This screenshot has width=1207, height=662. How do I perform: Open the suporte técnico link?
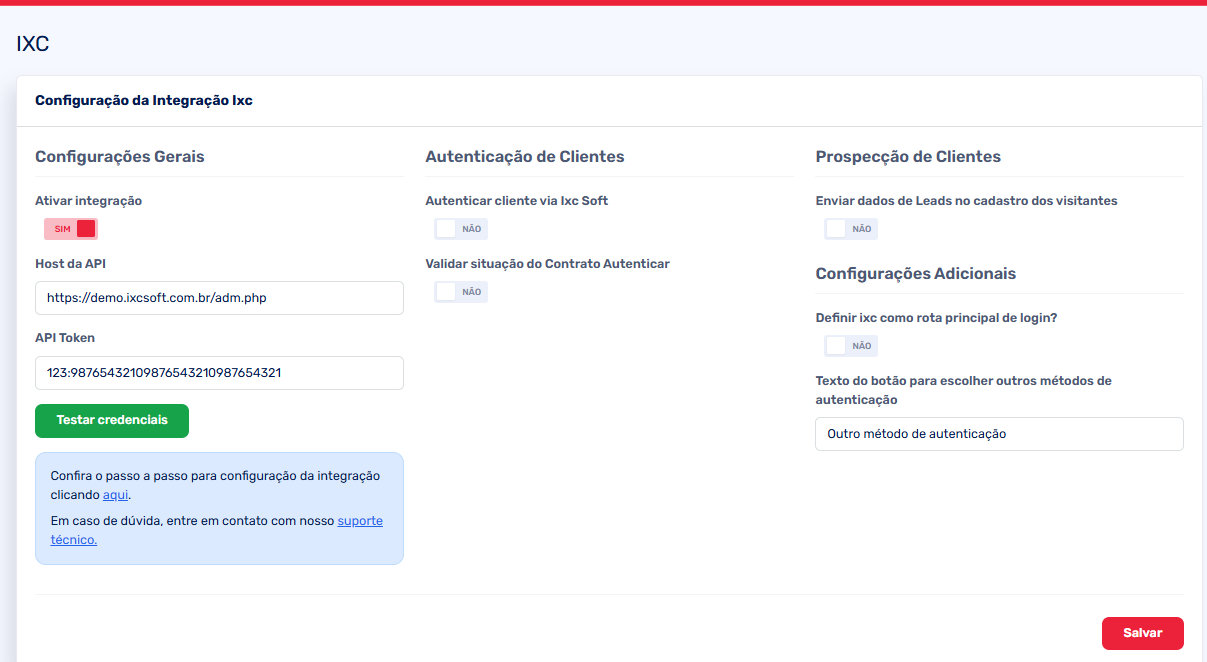click(x=359, y=521)
